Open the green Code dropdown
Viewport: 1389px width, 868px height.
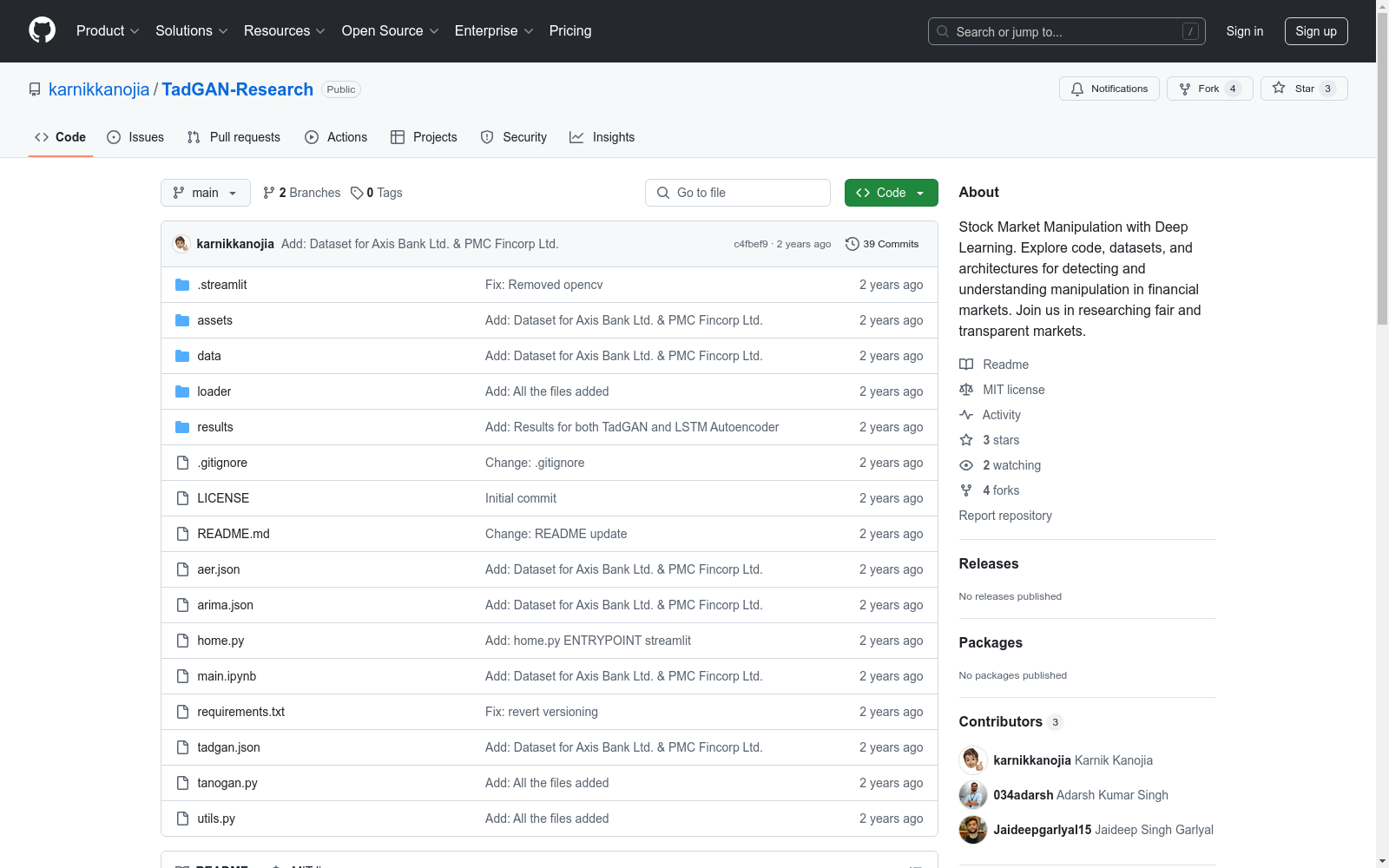[891, 193]
